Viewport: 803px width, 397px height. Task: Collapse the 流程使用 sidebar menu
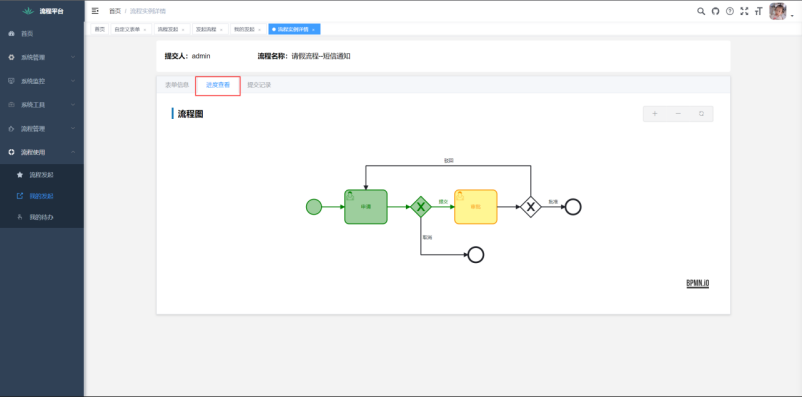[x=42, y=152]
